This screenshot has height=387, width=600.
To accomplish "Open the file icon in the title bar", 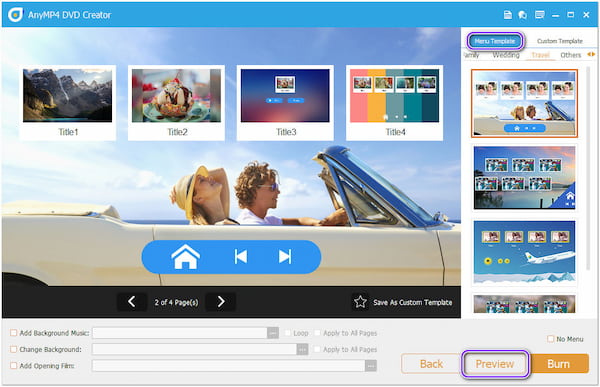I will [x=507, y=15].
